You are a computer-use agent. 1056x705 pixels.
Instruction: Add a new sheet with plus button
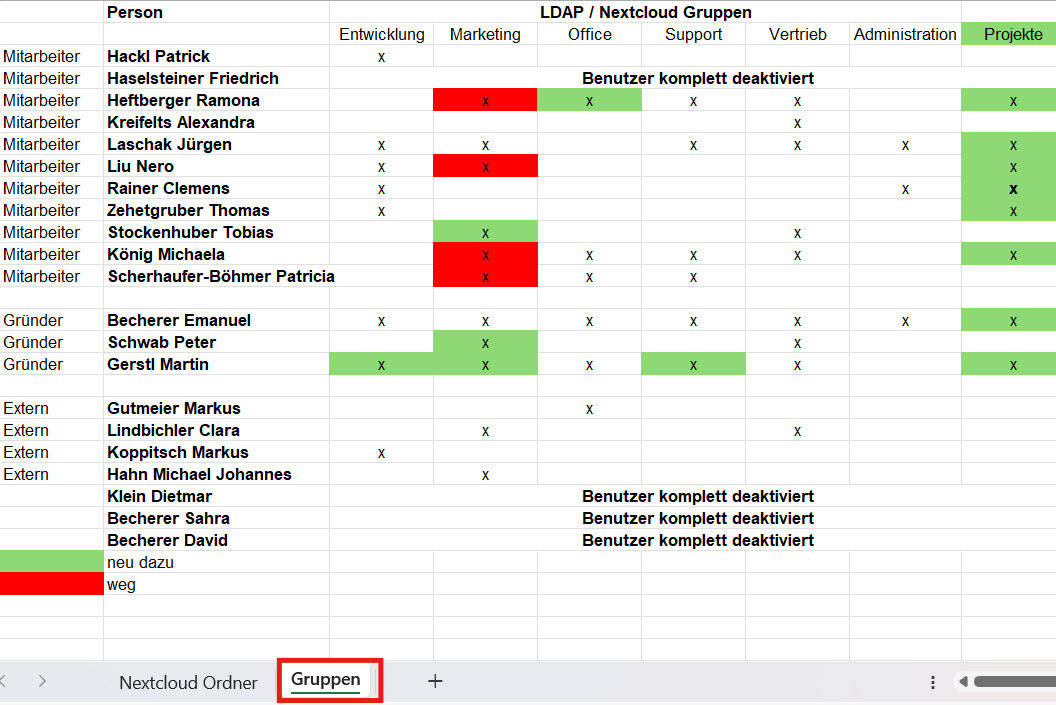(x=435, y=681)
